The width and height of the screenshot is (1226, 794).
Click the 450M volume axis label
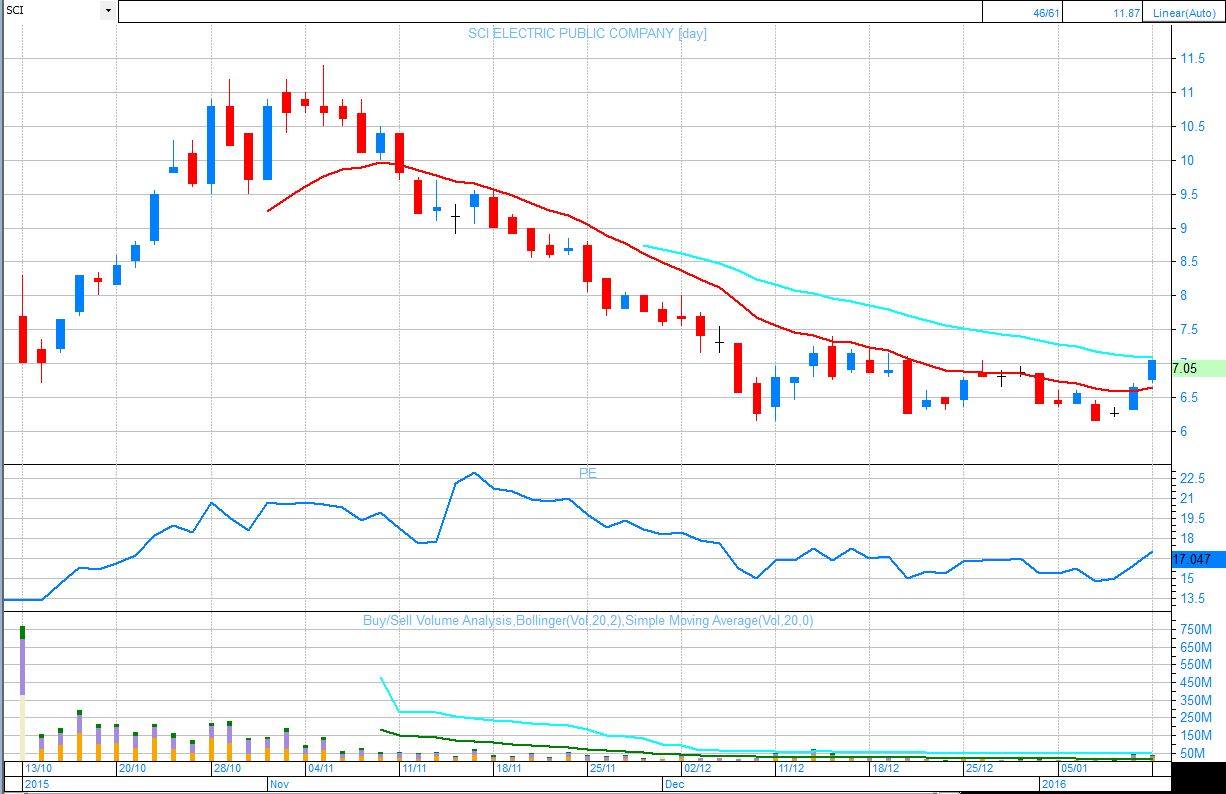pyautogui.click(x=1195, y=683)
